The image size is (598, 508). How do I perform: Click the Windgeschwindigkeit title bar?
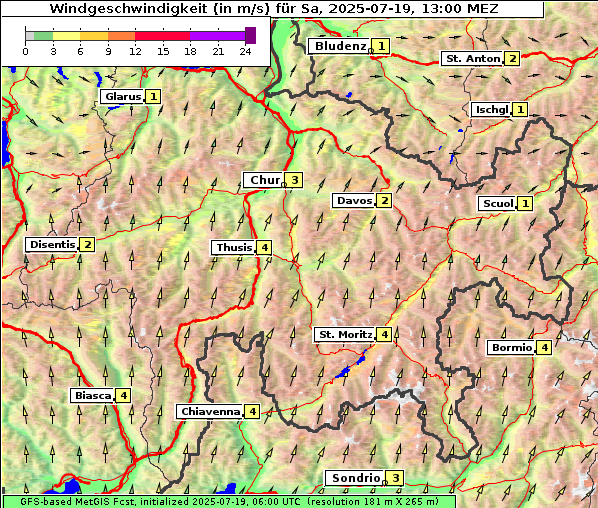coord(273,8)
